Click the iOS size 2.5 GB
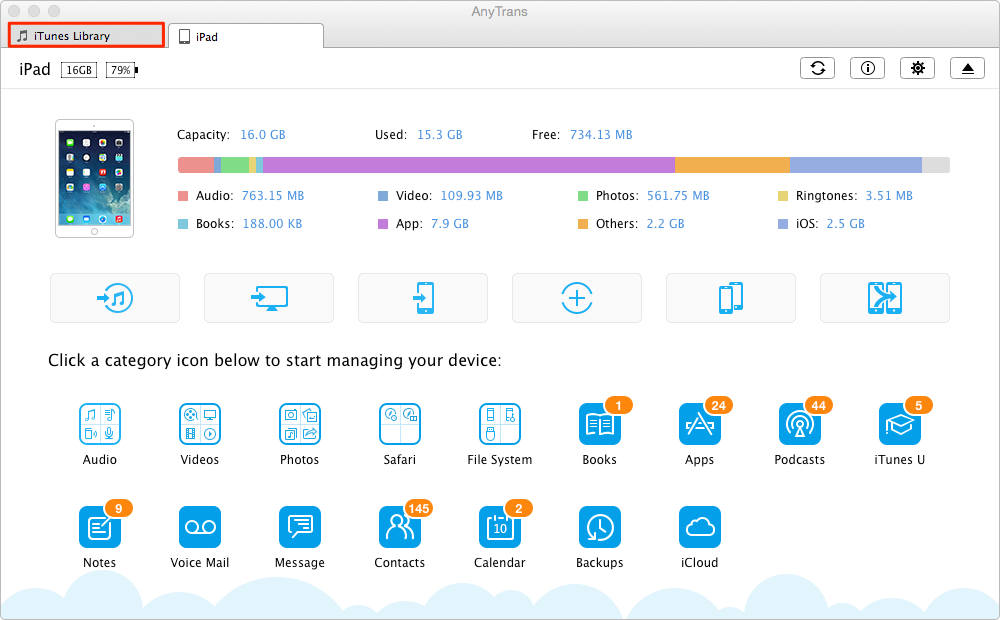This screenshot has width=1000, height=620. pyautogui.click(x=846, y=224)
